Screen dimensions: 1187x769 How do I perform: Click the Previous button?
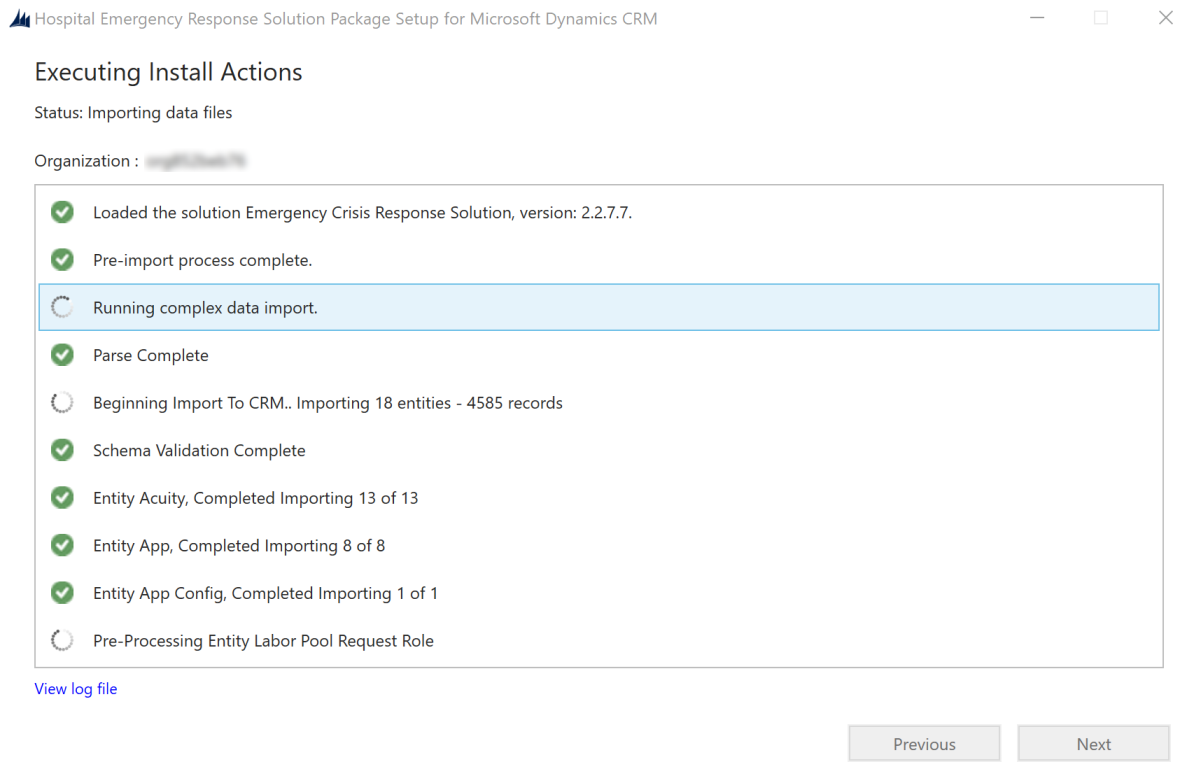pos(924,744)
